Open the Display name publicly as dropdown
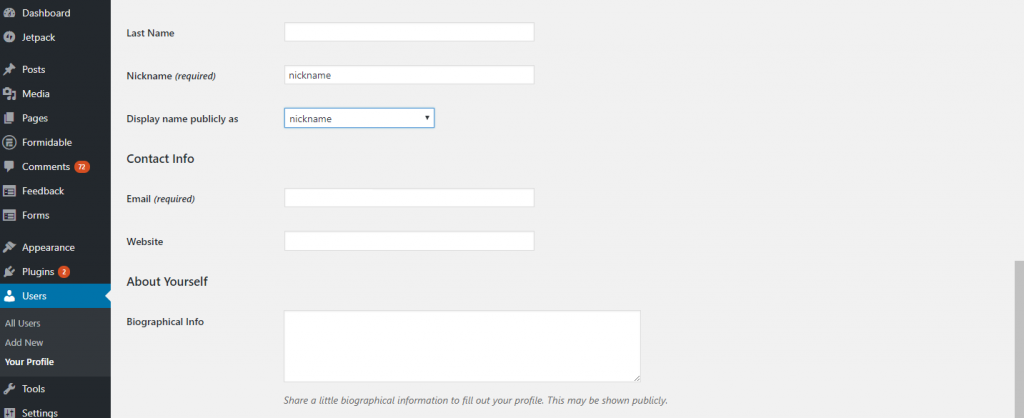This screenshot has width=1024, height=418. tap(359, 118)
